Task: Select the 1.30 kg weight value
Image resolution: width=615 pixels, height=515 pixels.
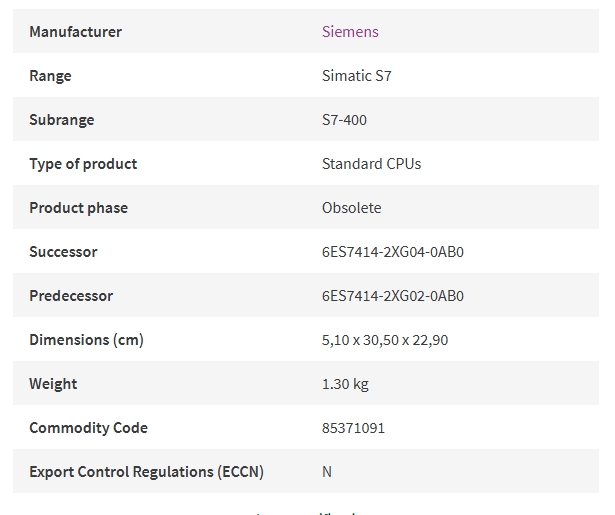Action: pos(345,384)
